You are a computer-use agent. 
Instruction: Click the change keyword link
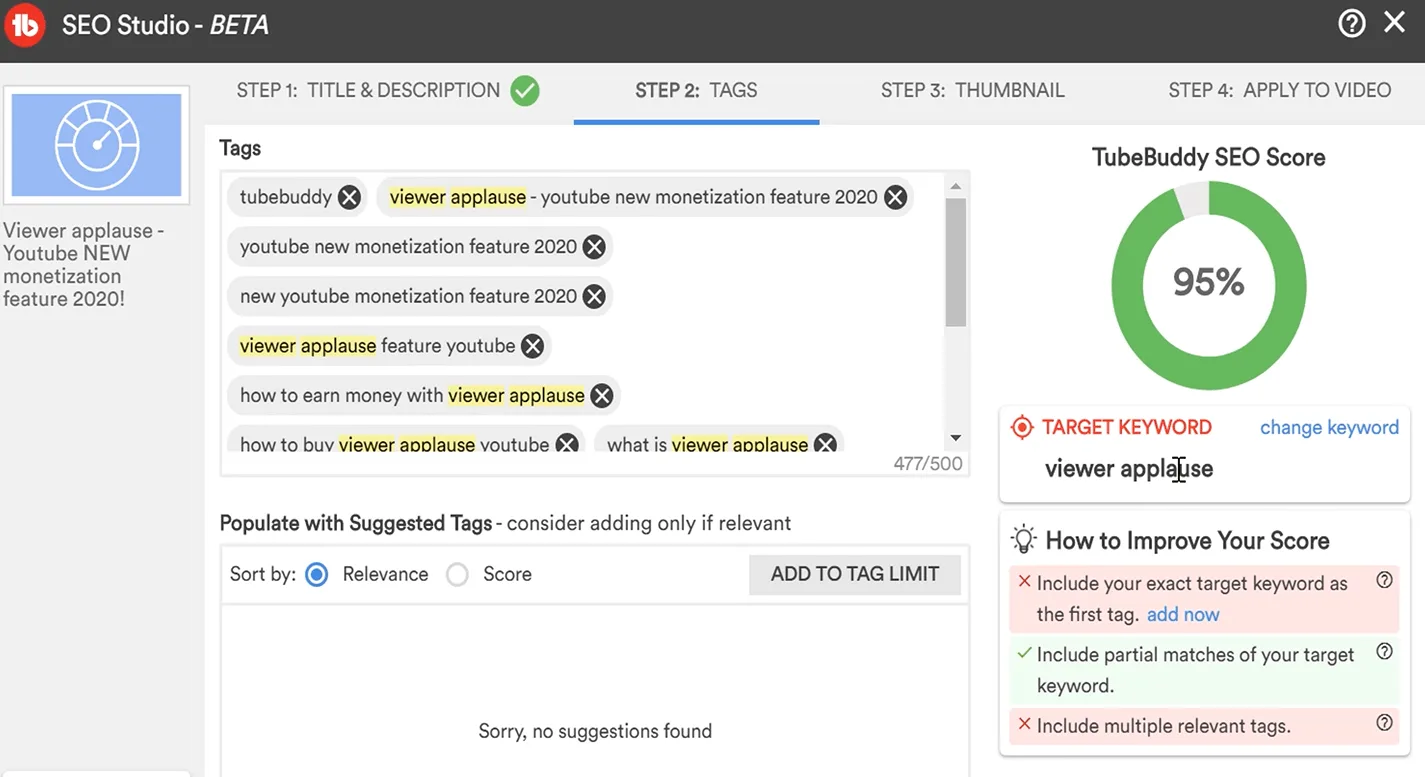[1329, 427]
